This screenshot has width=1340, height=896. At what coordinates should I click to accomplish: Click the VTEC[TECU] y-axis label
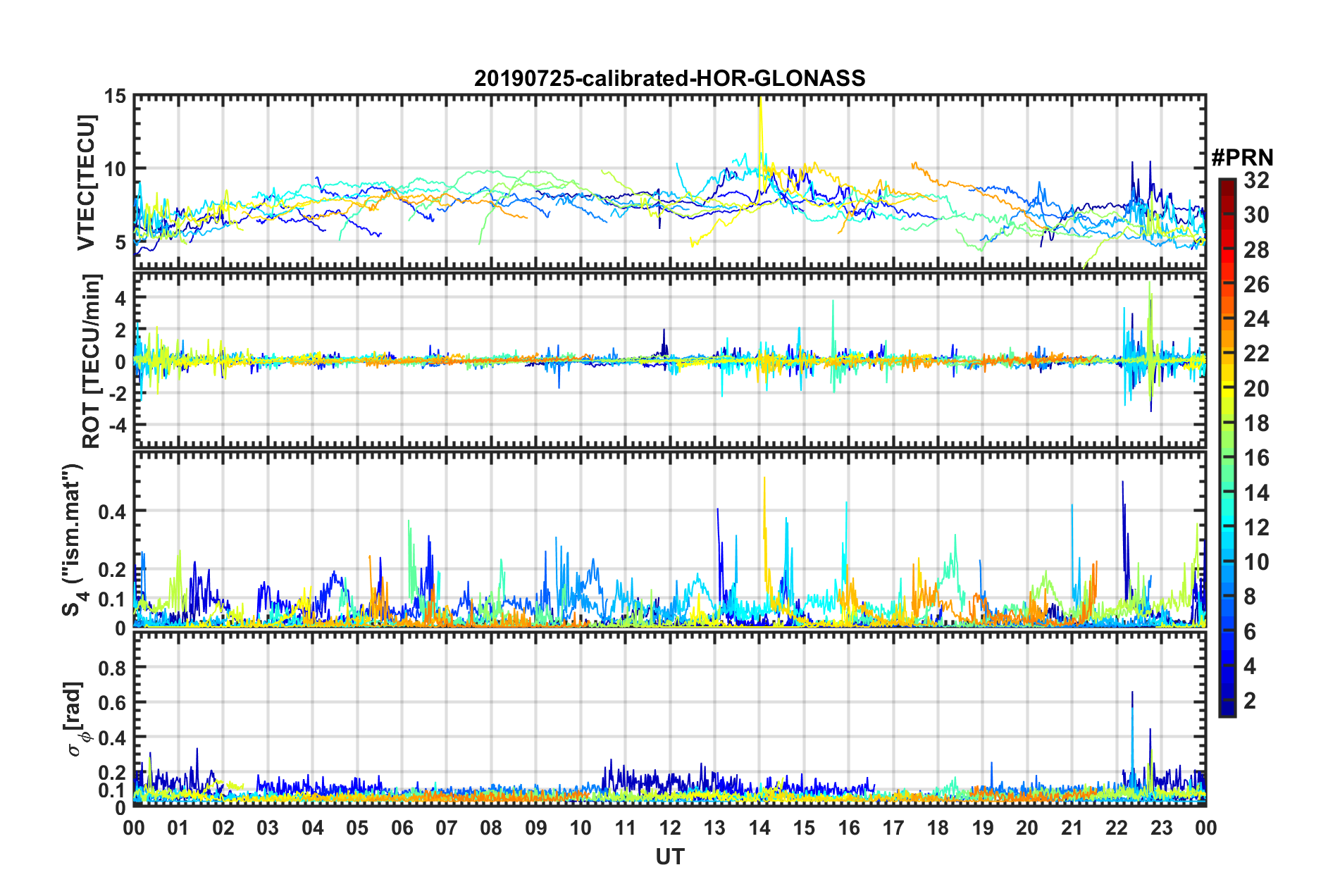click(x=87, y=182)
